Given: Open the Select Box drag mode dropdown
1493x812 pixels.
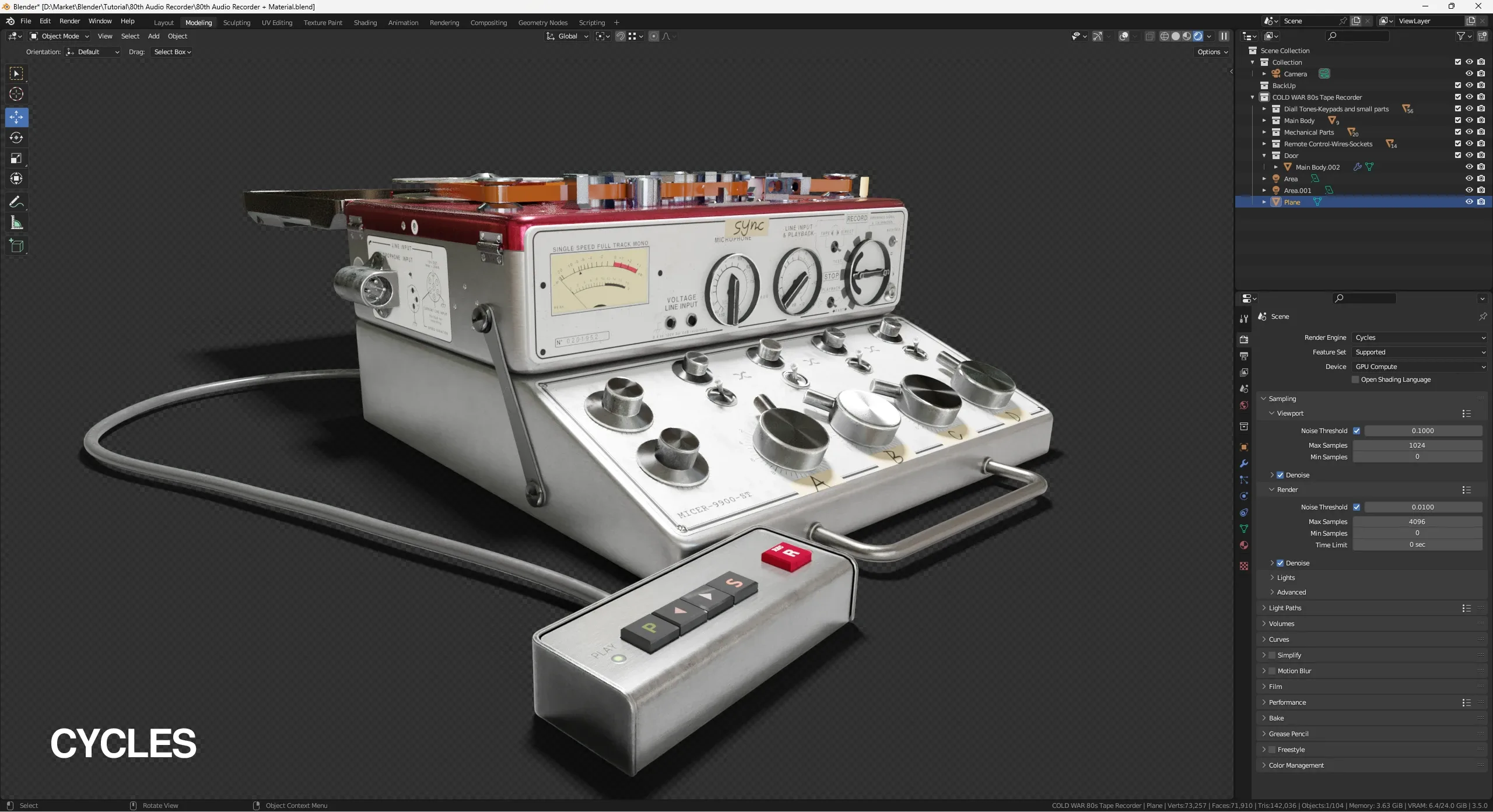Looking at the screenshot, I should [x=171, y=51].
